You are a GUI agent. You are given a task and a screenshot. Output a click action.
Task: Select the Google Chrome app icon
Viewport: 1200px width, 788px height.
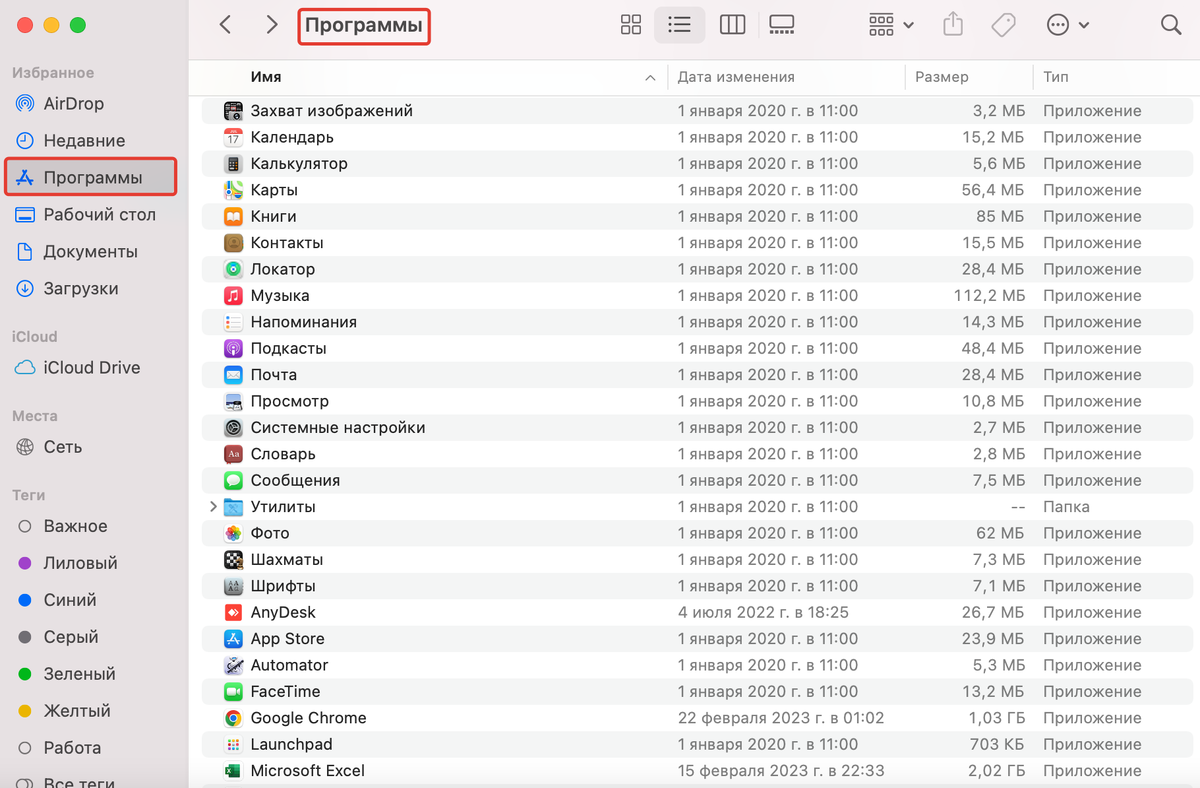coord(233,718)
